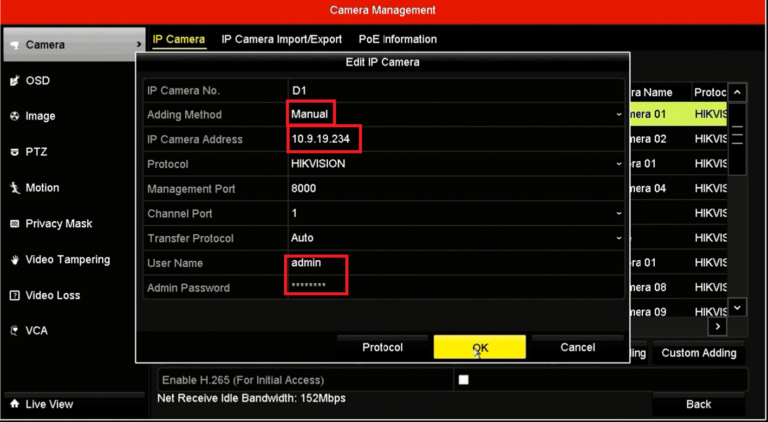
Task: Click the camera list vertical scrollbar
Action: click(x=738, y=200)
